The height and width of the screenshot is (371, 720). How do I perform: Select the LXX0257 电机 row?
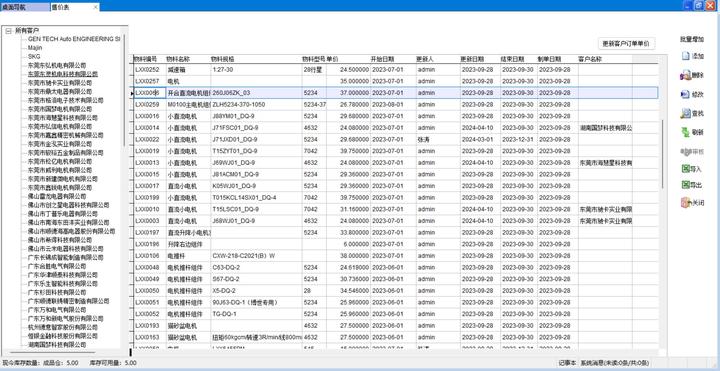(395, 81)
